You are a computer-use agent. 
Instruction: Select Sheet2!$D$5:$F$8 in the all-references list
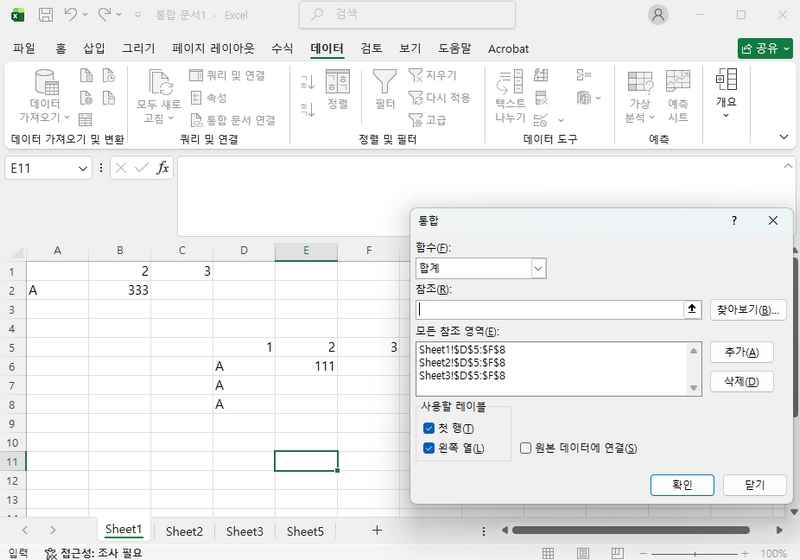click(x=462, y=363)
